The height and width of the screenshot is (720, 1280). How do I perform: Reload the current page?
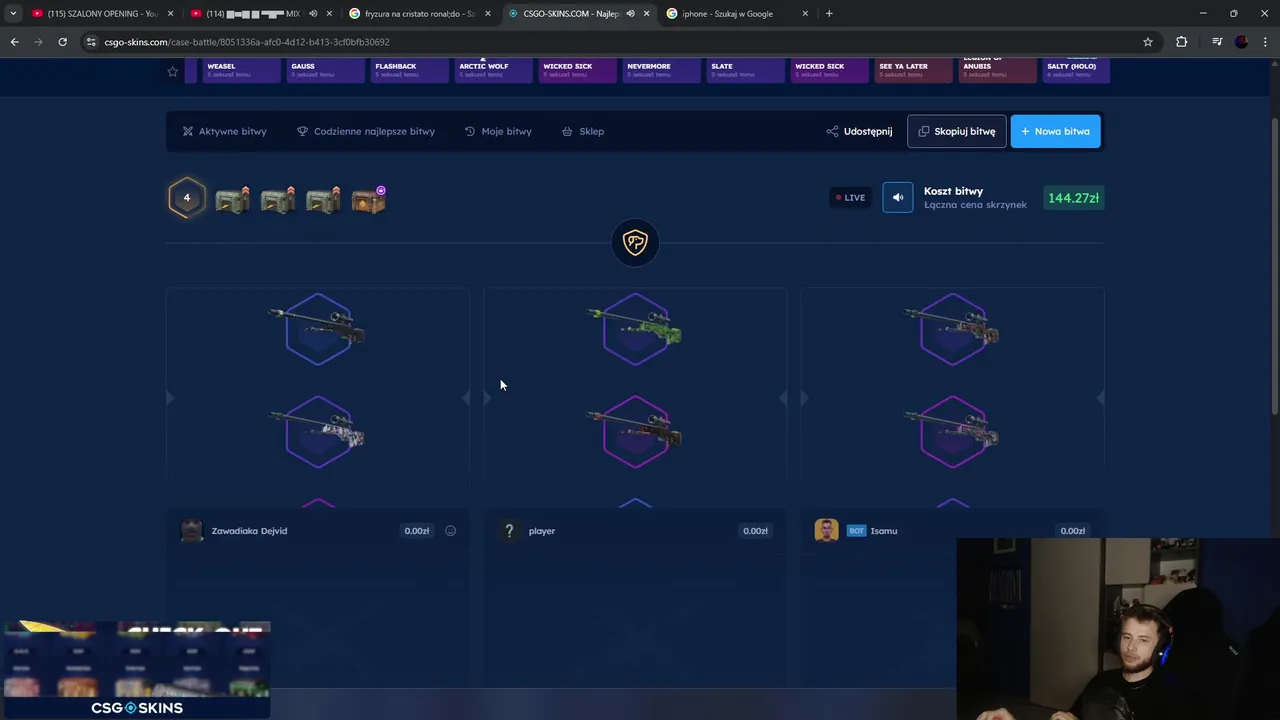62,42
